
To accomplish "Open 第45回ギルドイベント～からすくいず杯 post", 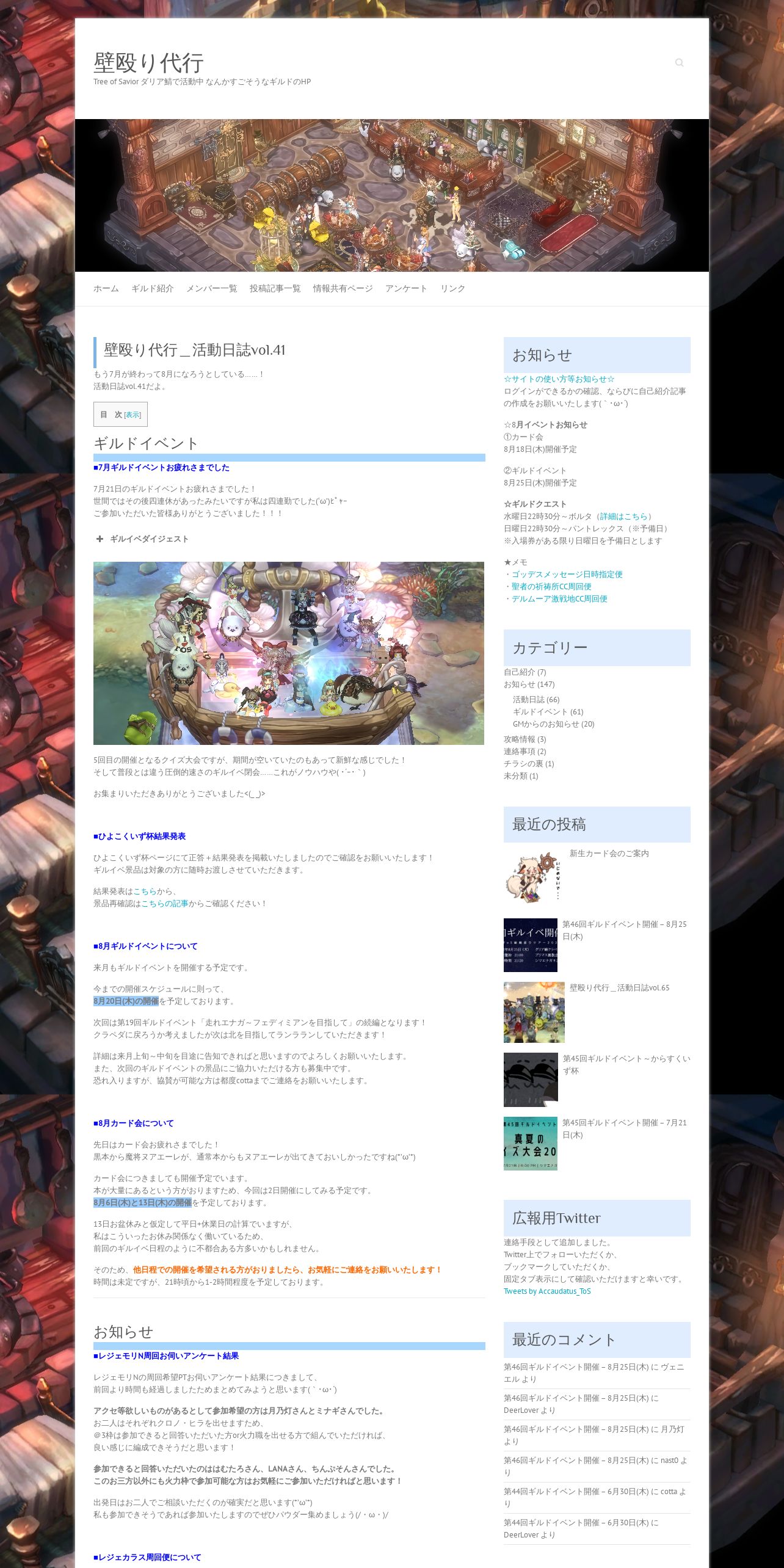I will point(626,1064).
